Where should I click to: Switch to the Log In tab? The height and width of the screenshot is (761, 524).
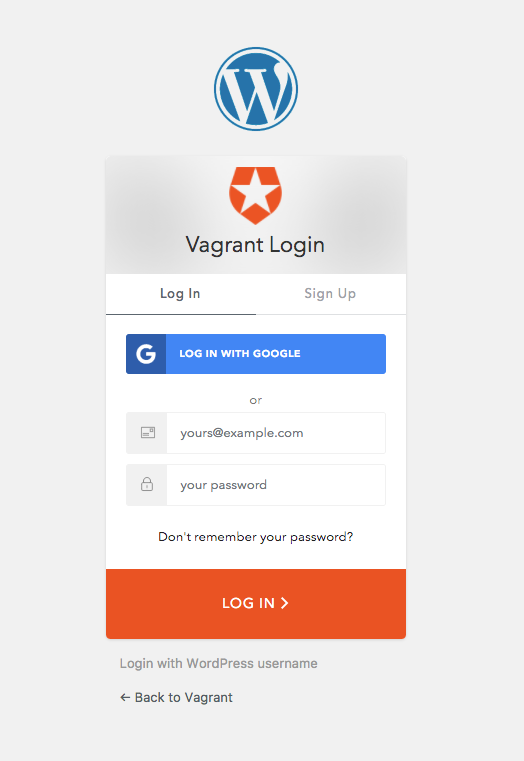tap(180, 294)
